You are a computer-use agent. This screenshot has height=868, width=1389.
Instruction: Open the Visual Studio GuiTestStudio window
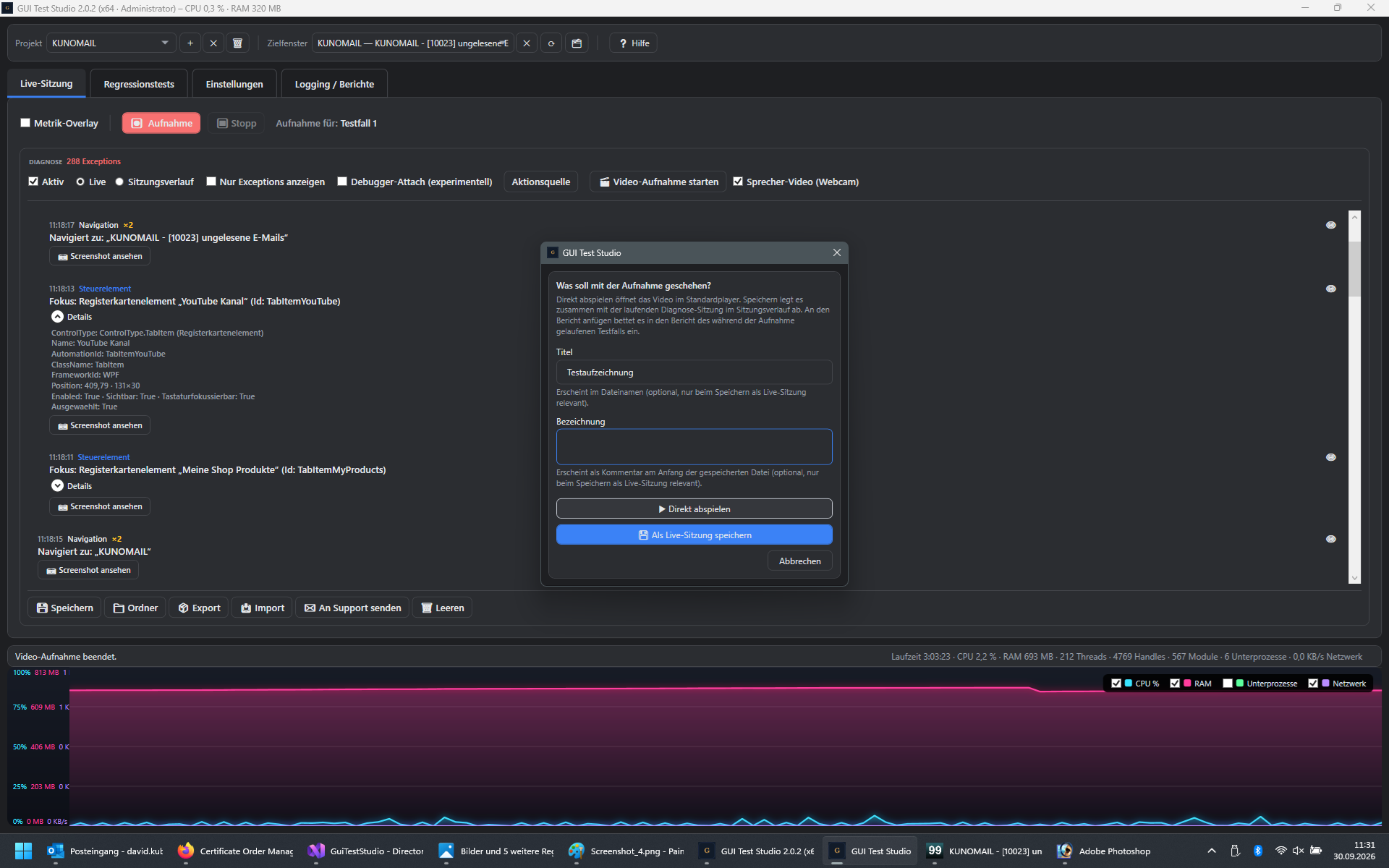pyautogui.click(x=366, y=851)
